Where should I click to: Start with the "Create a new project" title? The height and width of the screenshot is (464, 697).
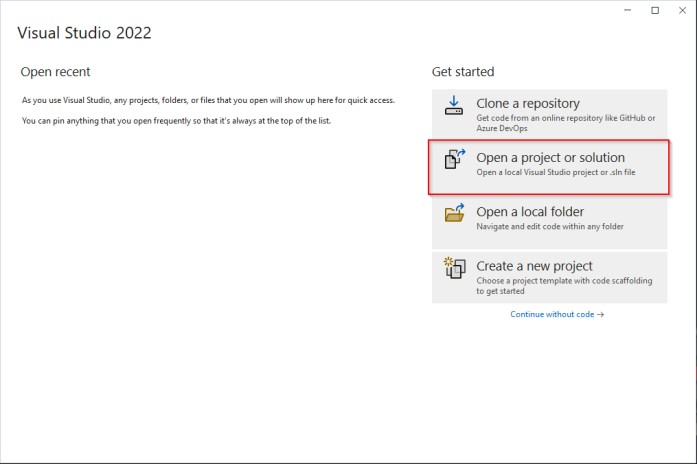tap(534, 266)
